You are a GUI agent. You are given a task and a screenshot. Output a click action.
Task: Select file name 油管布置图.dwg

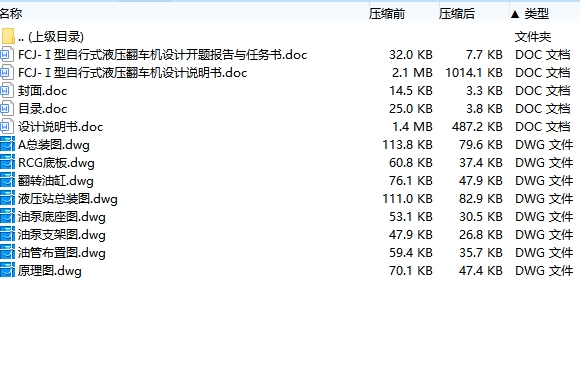(x=62, y=253)
